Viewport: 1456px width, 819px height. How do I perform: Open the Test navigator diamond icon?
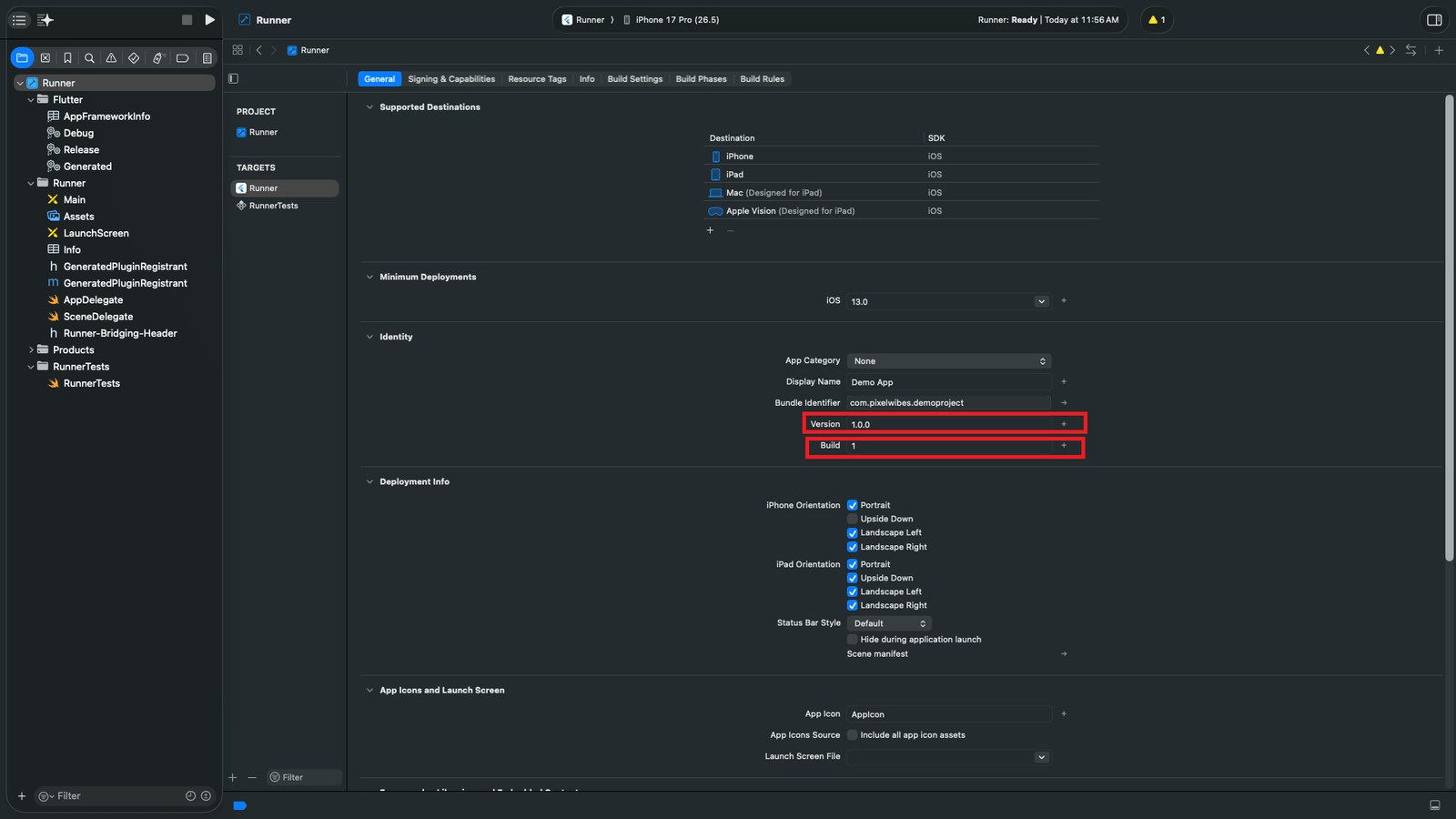[x=134, y=57]
